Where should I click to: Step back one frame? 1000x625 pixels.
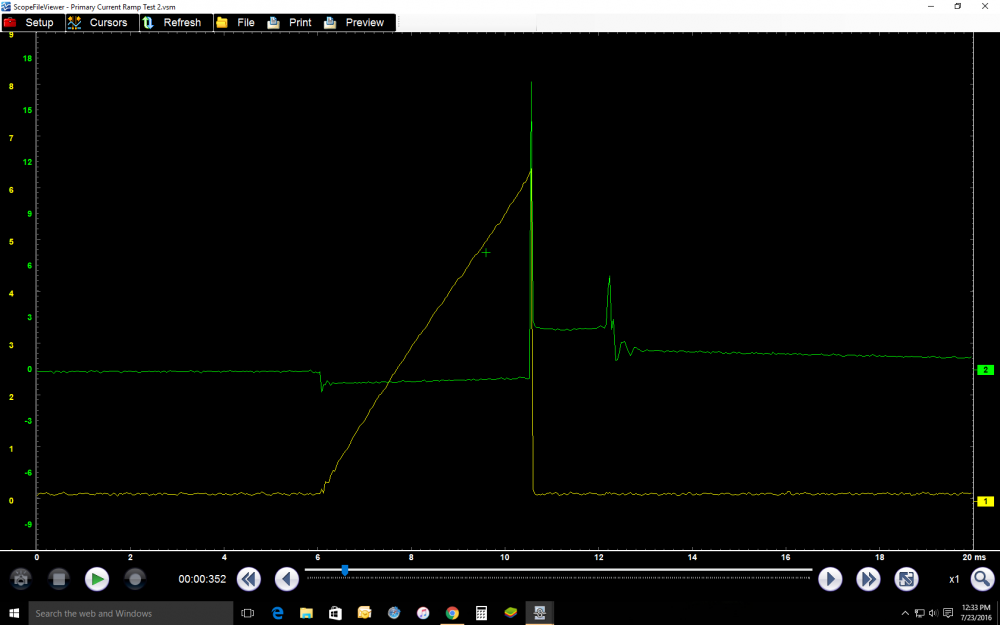pyautogui.click(x=287, y=579)
